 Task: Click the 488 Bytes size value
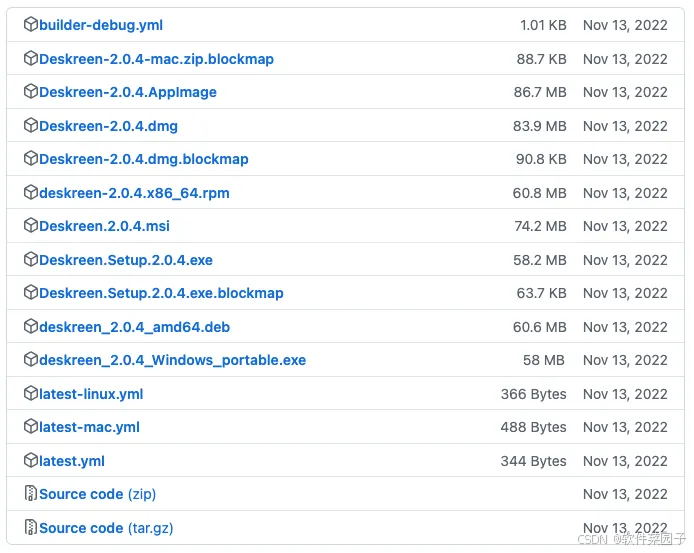pos(533,427)
